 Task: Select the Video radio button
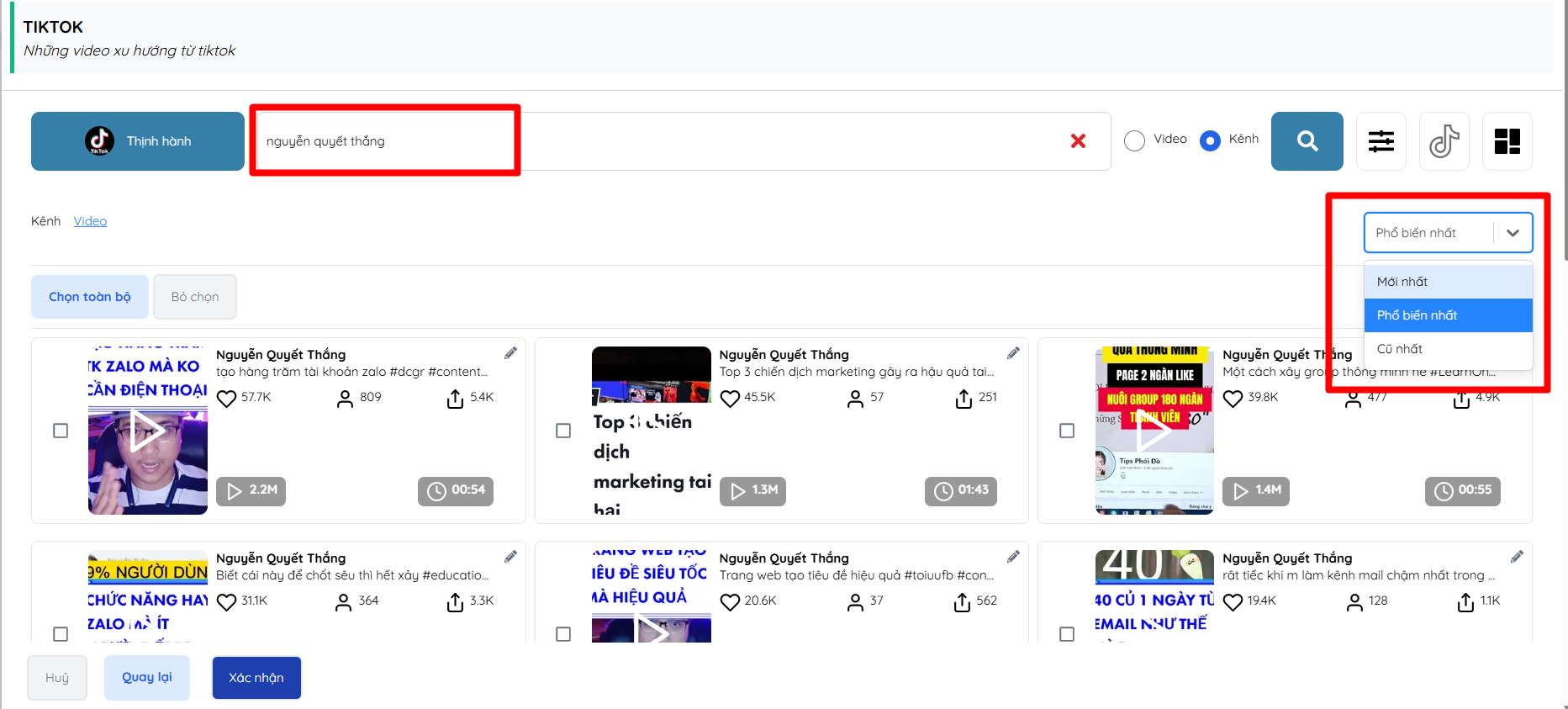[1134, 140]
